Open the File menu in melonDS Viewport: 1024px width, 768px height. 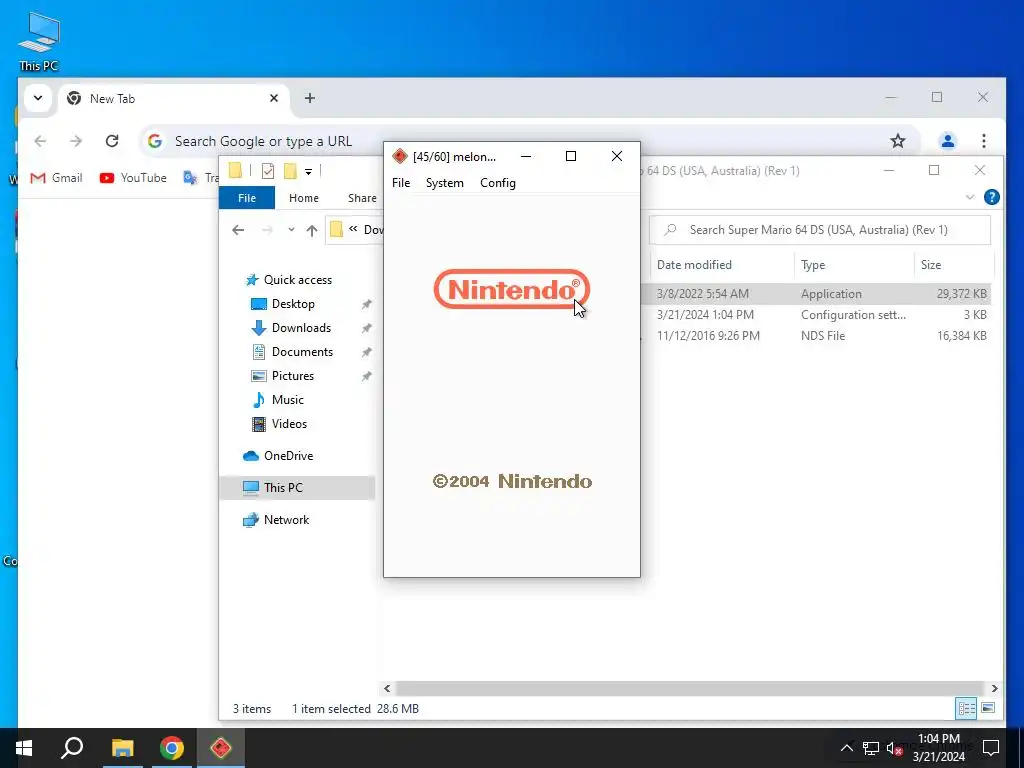(401, 183)
